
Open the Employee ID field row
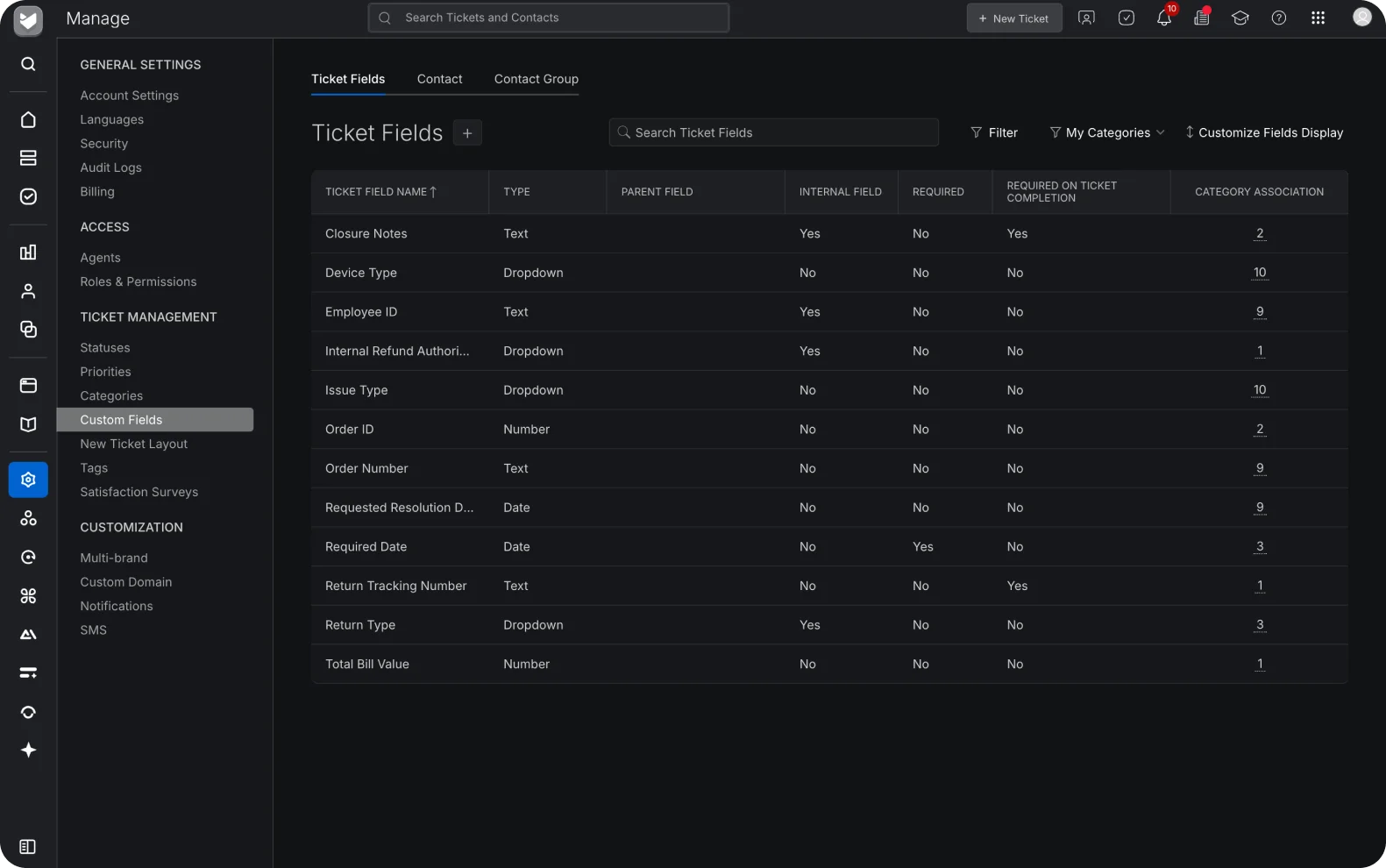click(x=829, y=312)
